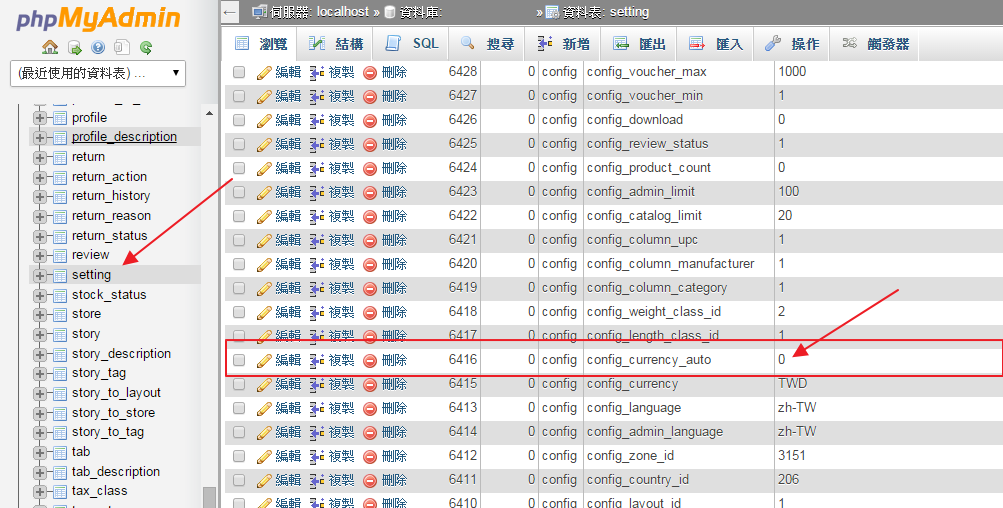1003x508 pixels.
Task: Open the return_history table link
Action: pos(111,196)
